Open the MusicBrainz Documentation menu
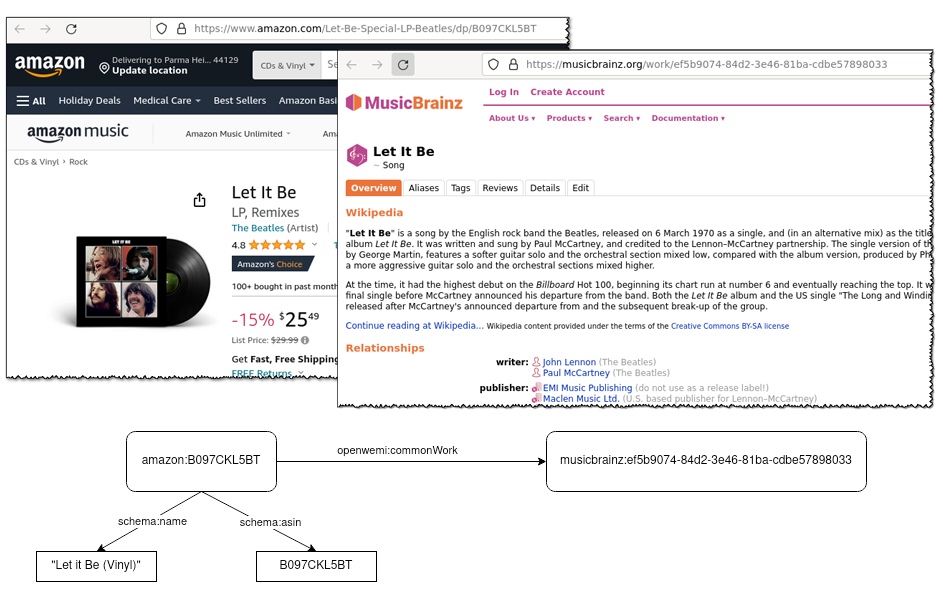This screenshot has height=605, width=943. click(x=688, y=118)
